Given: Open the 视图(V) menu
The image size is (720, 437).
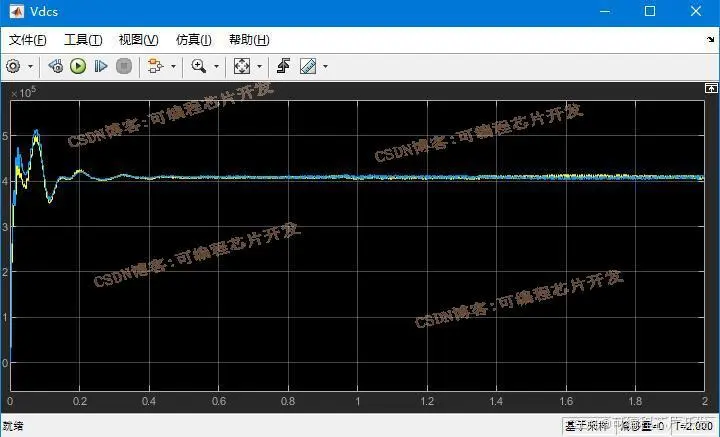Looking at the screenshot, I should coord(138,40).
